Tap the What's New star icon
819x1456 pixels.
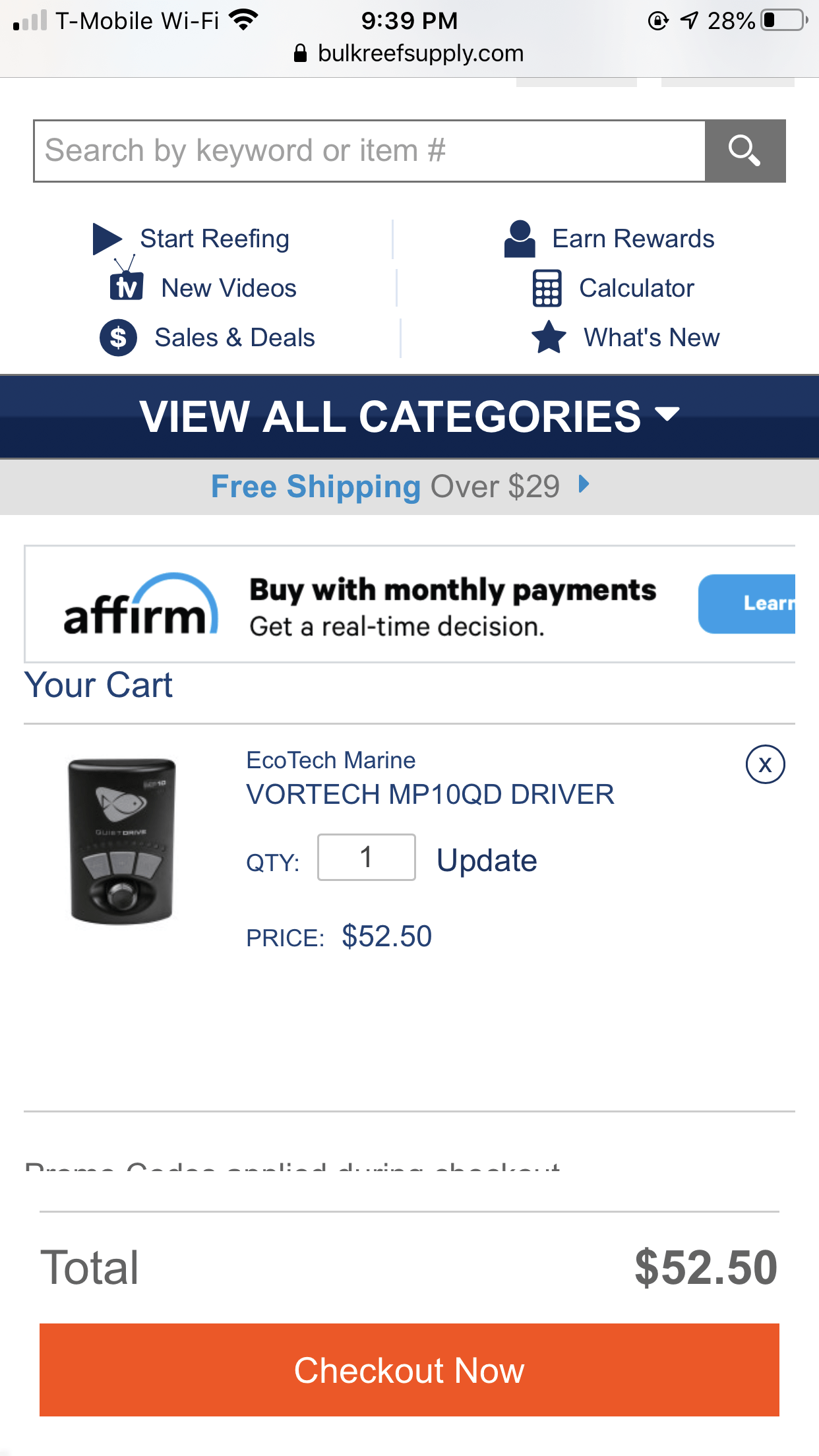[x=549, y=337]
